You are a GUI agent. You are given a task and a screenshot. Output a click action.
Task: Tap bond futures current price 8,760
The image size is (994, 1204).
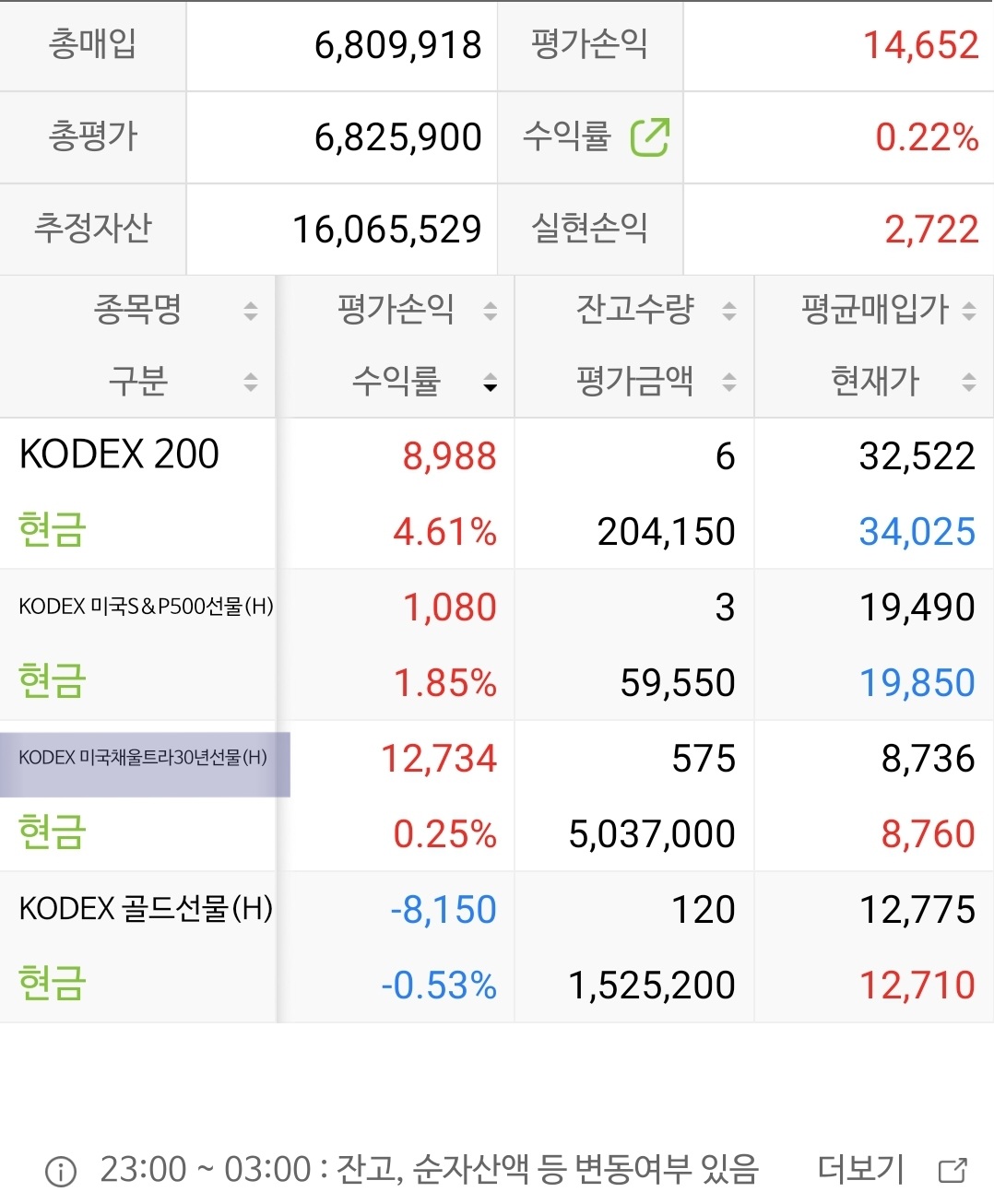tap(928, 834)
